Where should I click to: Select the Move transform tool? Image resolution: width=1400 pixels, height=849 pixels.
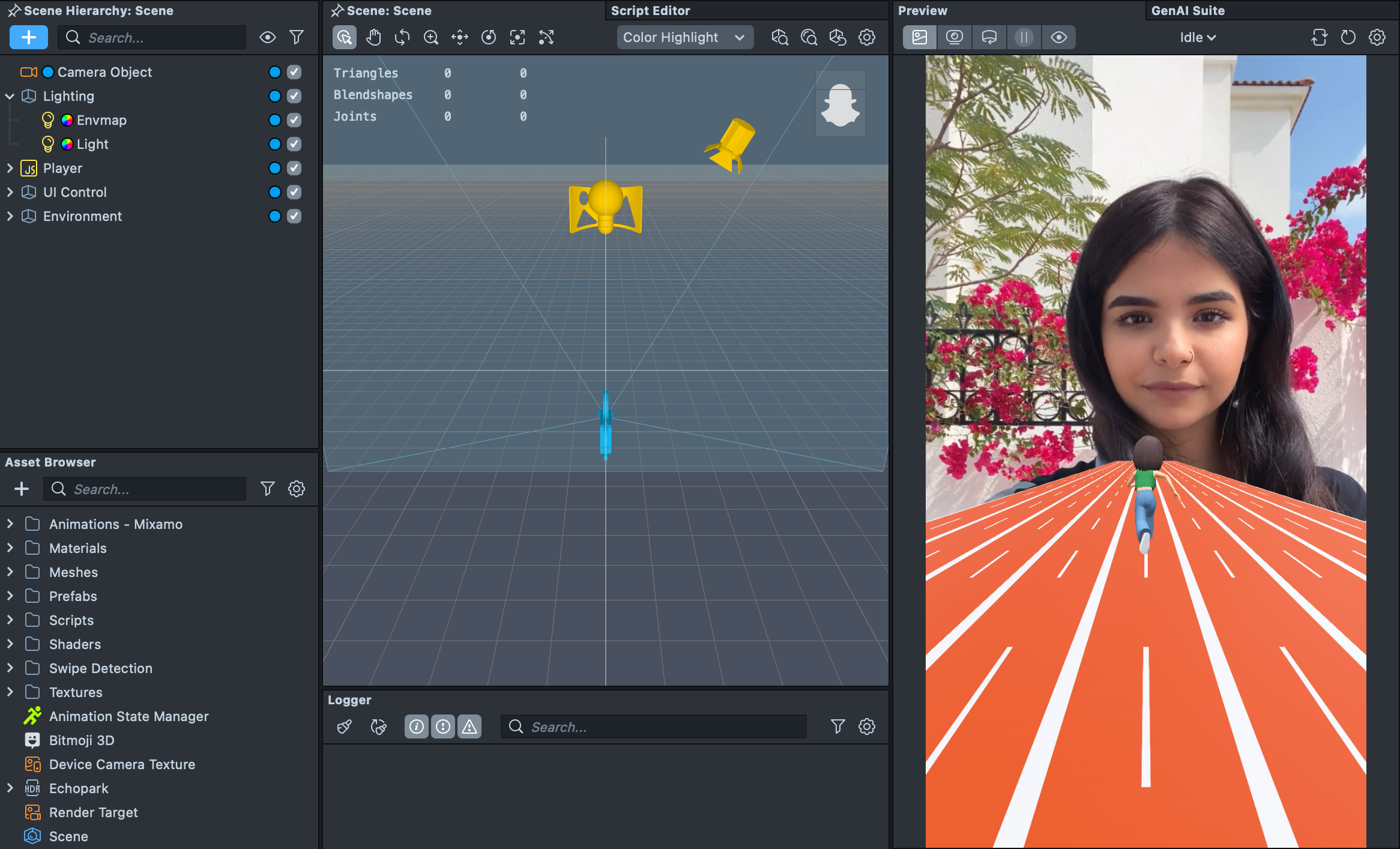tap(460, 37)
